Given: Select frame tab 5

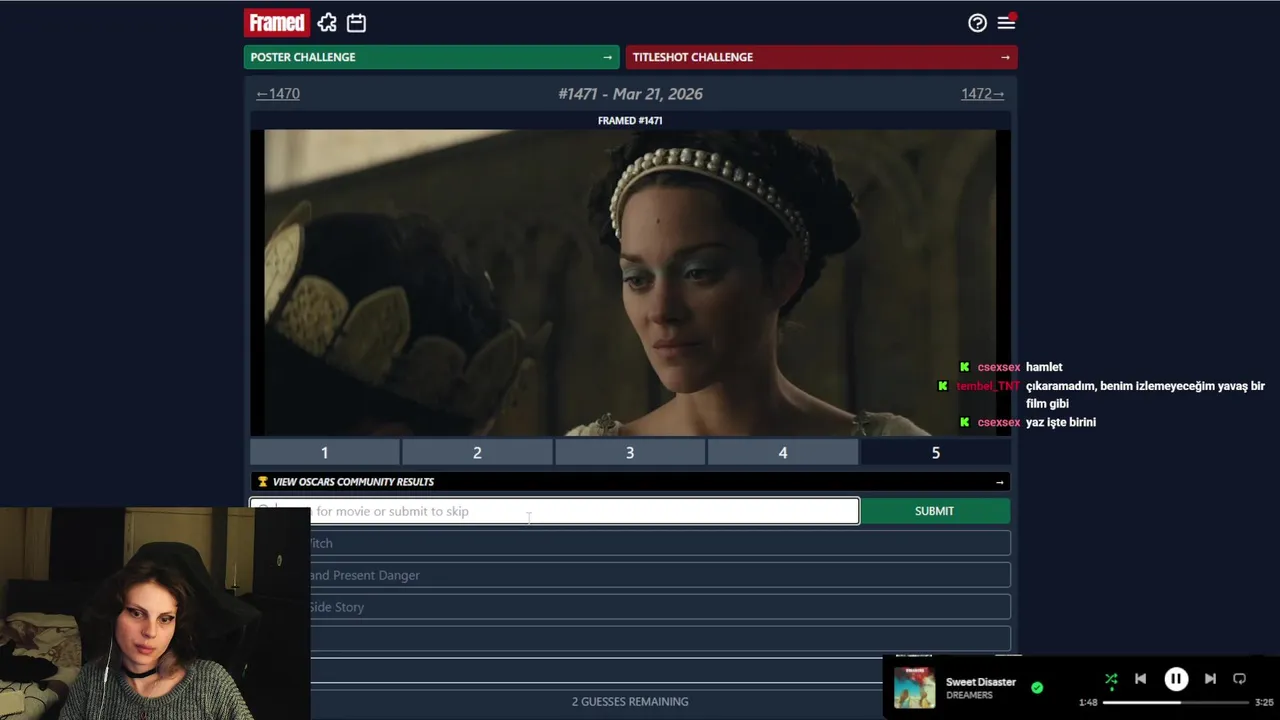Looking at the screenshot, I should [x=936, y=453].
